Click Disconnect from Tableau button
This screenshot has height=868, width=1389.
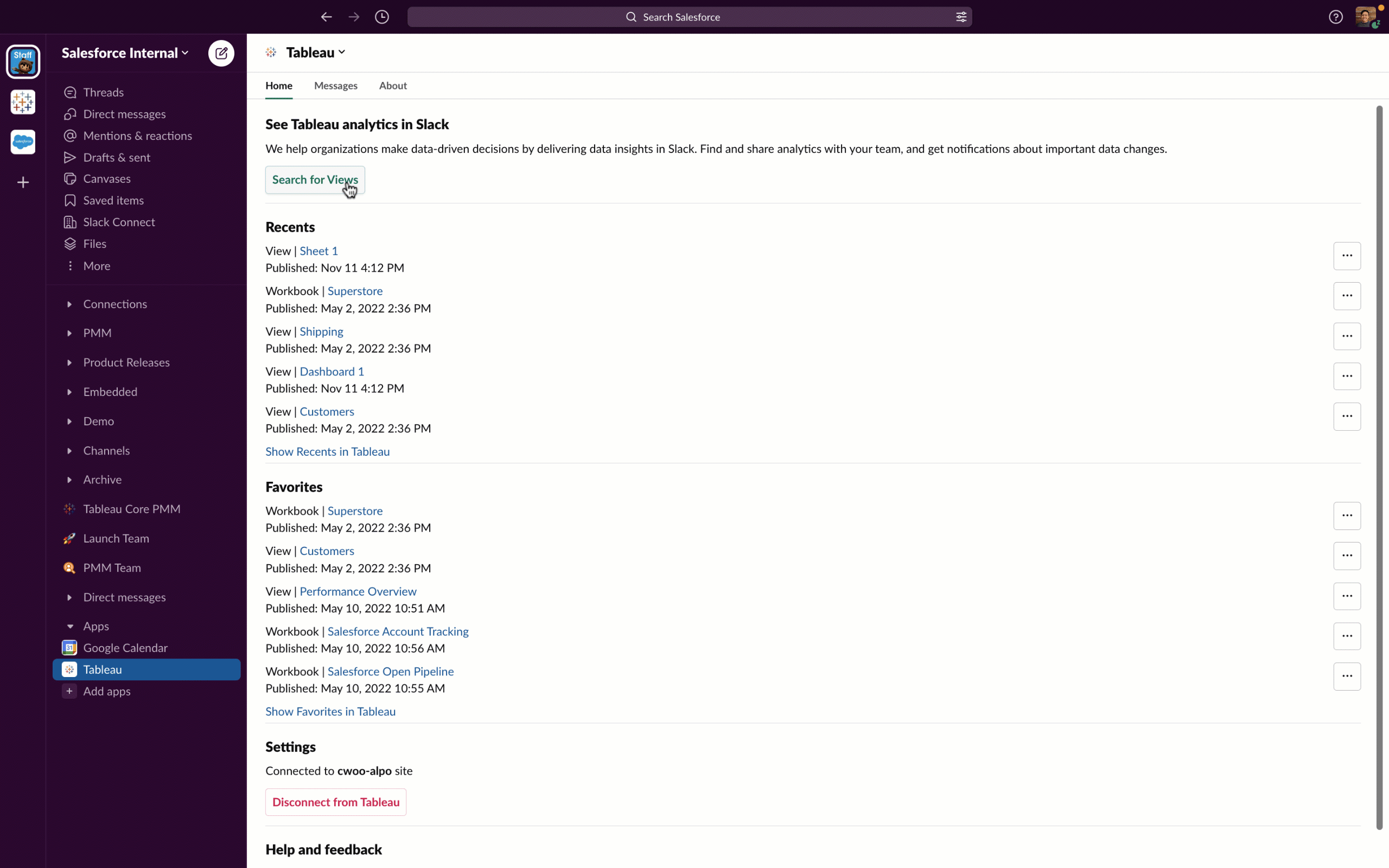[x=336, y=802]
